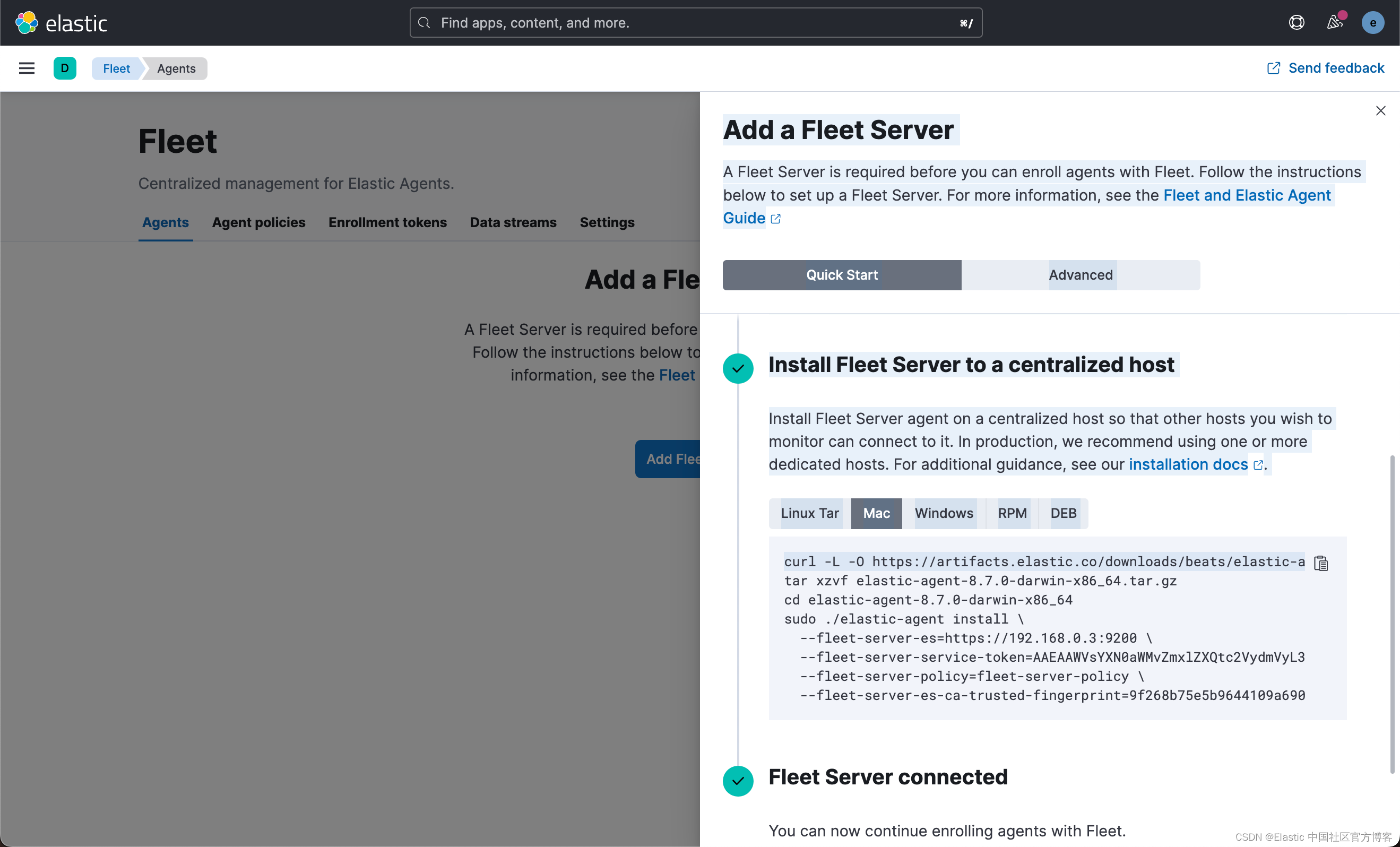
Task: Select the RPM installation option
Action: 1013,512
